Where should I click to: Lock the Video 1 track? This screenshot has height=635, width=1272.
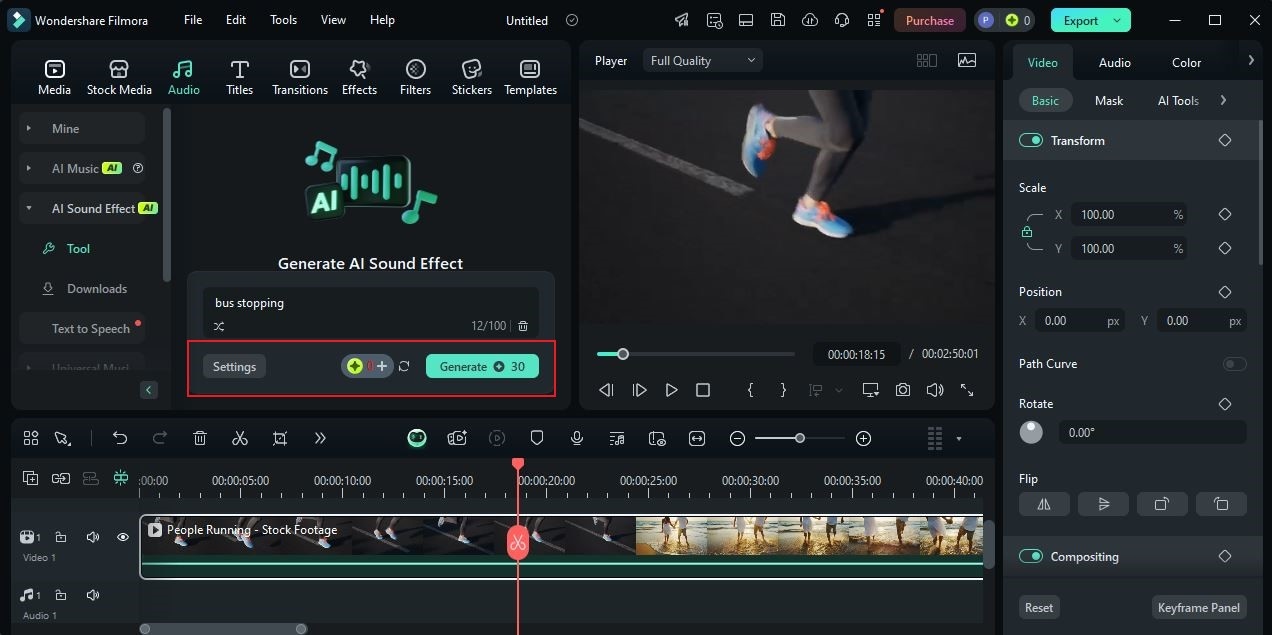[x=61, y=538]
